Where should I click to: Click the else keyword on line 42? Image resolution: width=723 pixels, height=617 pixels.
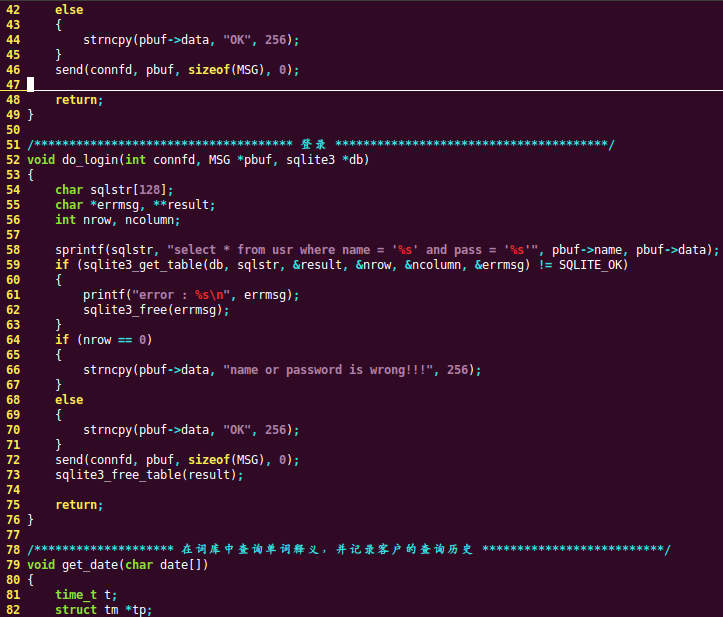pyautogui.click(x=69, y=10)
